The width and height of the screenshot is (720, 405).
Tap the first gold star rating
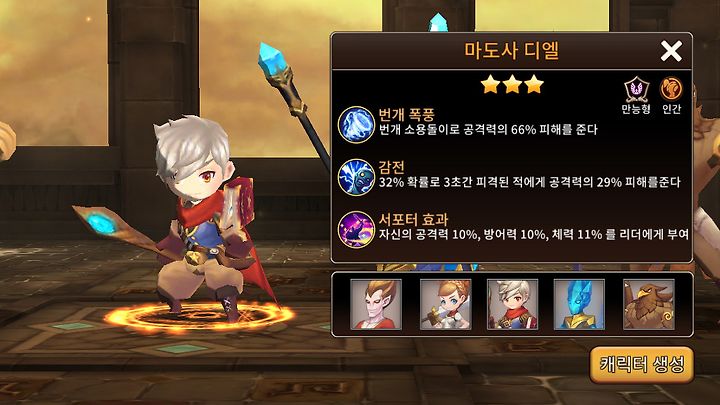click(490, 85)
